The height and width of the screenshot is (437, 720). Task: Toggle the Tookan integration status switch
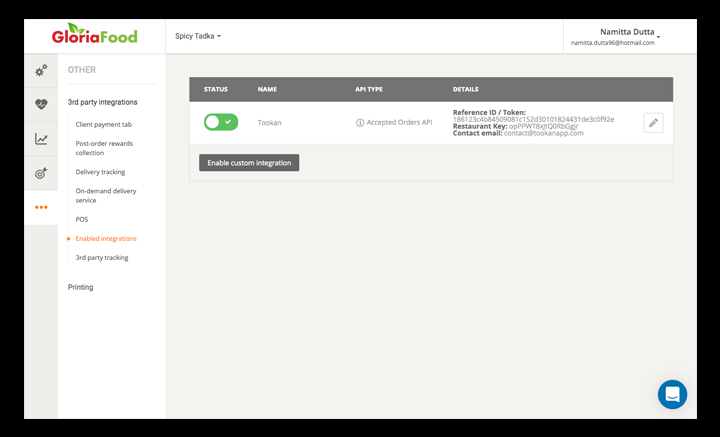click(x=221, y=122)
